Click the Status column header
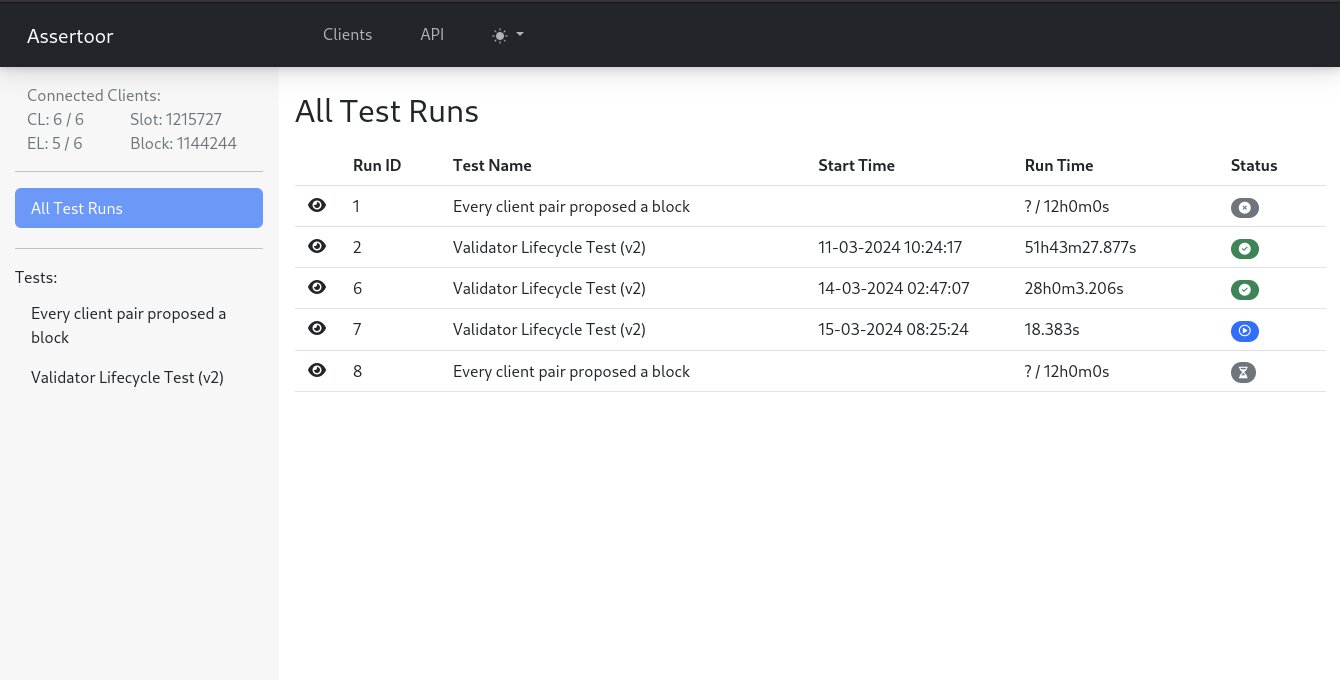1340x680 pixels. (1253, 165)
